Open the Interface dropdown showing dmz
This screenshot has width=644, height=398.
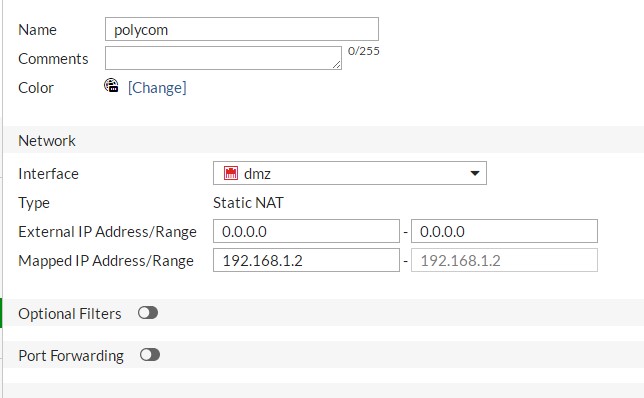(350, 173)
